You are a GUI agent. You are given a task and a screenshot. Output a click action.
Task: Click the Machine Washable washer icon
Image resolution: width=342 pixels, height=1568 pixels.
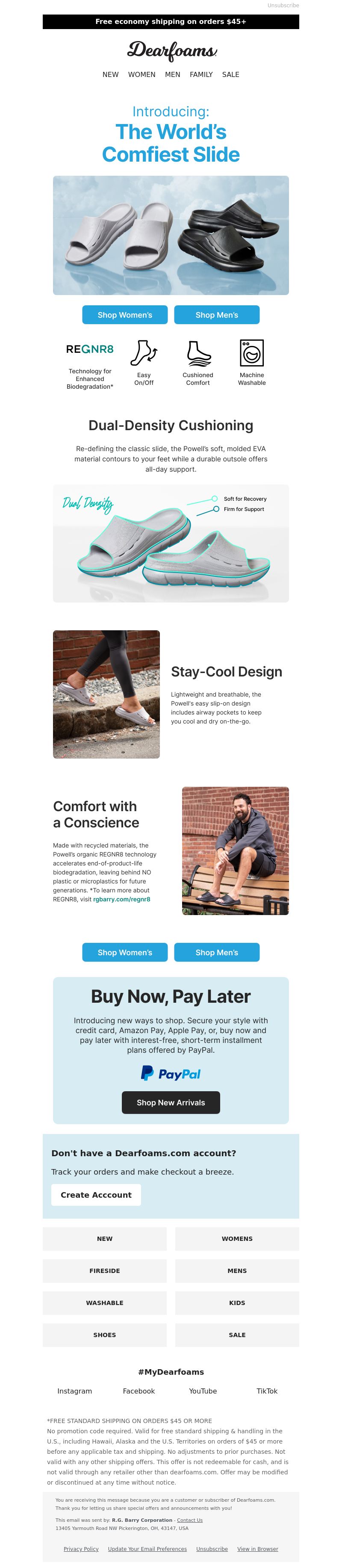251,353
